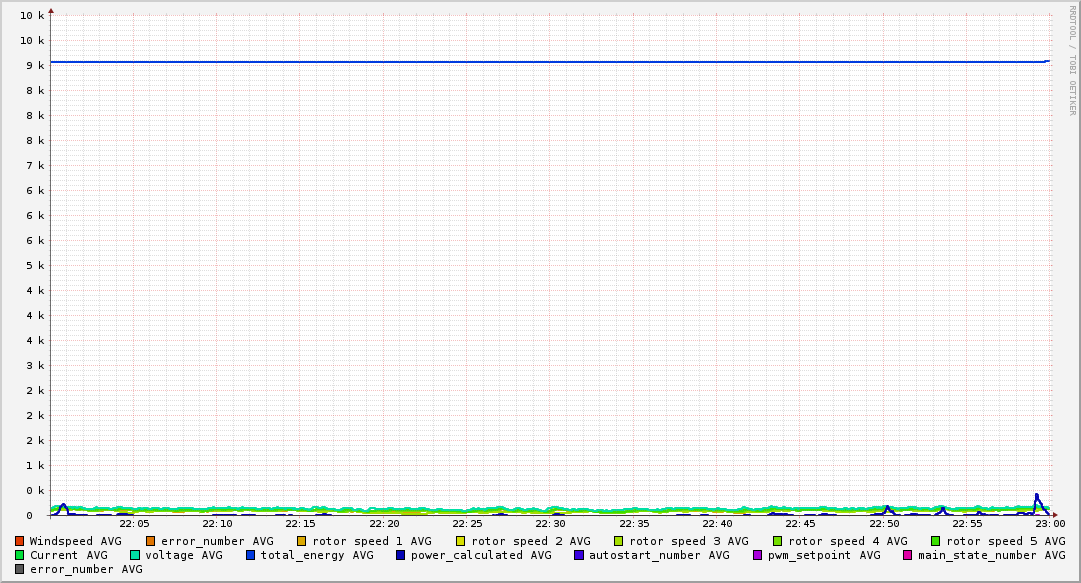
Task: Click the 22:50 tick label on the x-axis
Action: [884, 523]
